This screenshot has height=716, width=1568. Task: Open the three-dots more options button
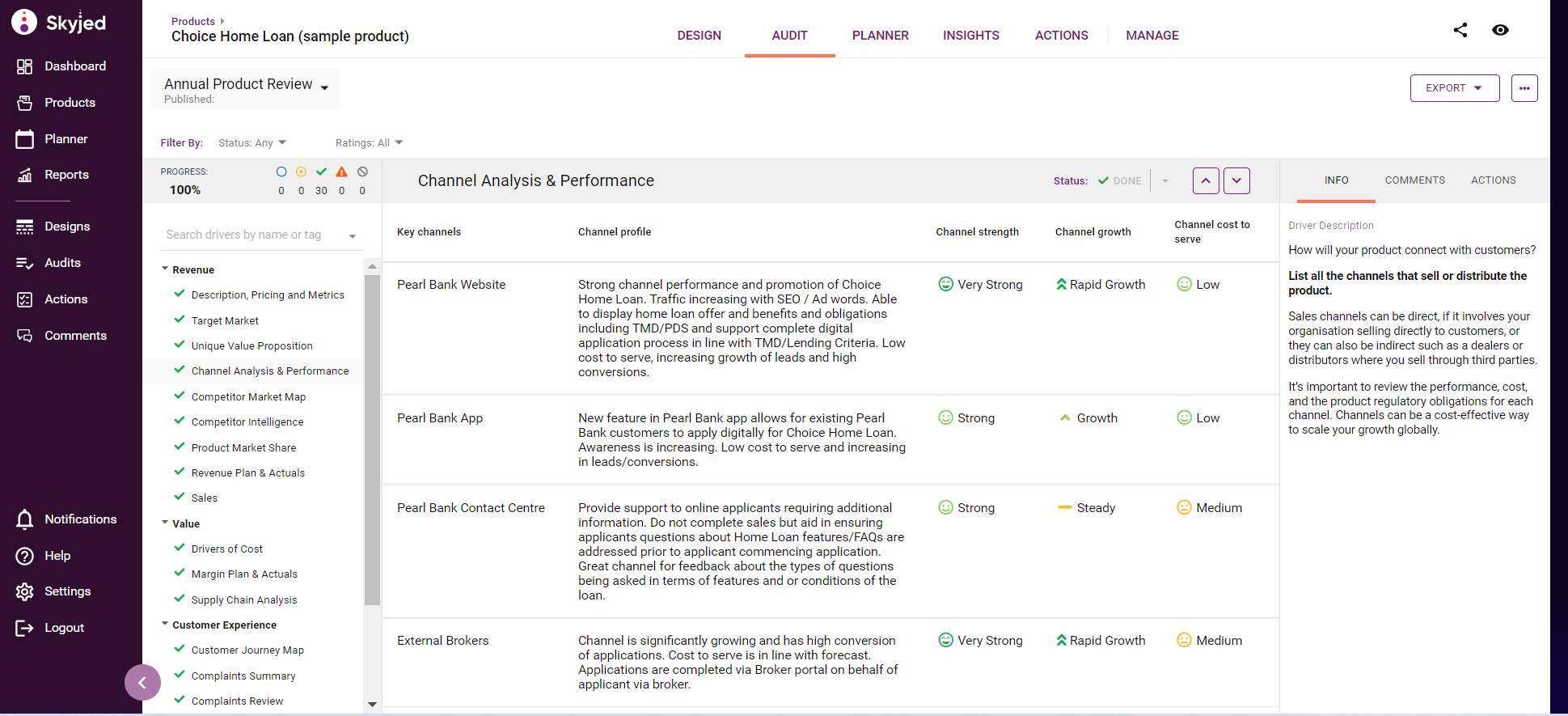click(x=1524, y=88)
